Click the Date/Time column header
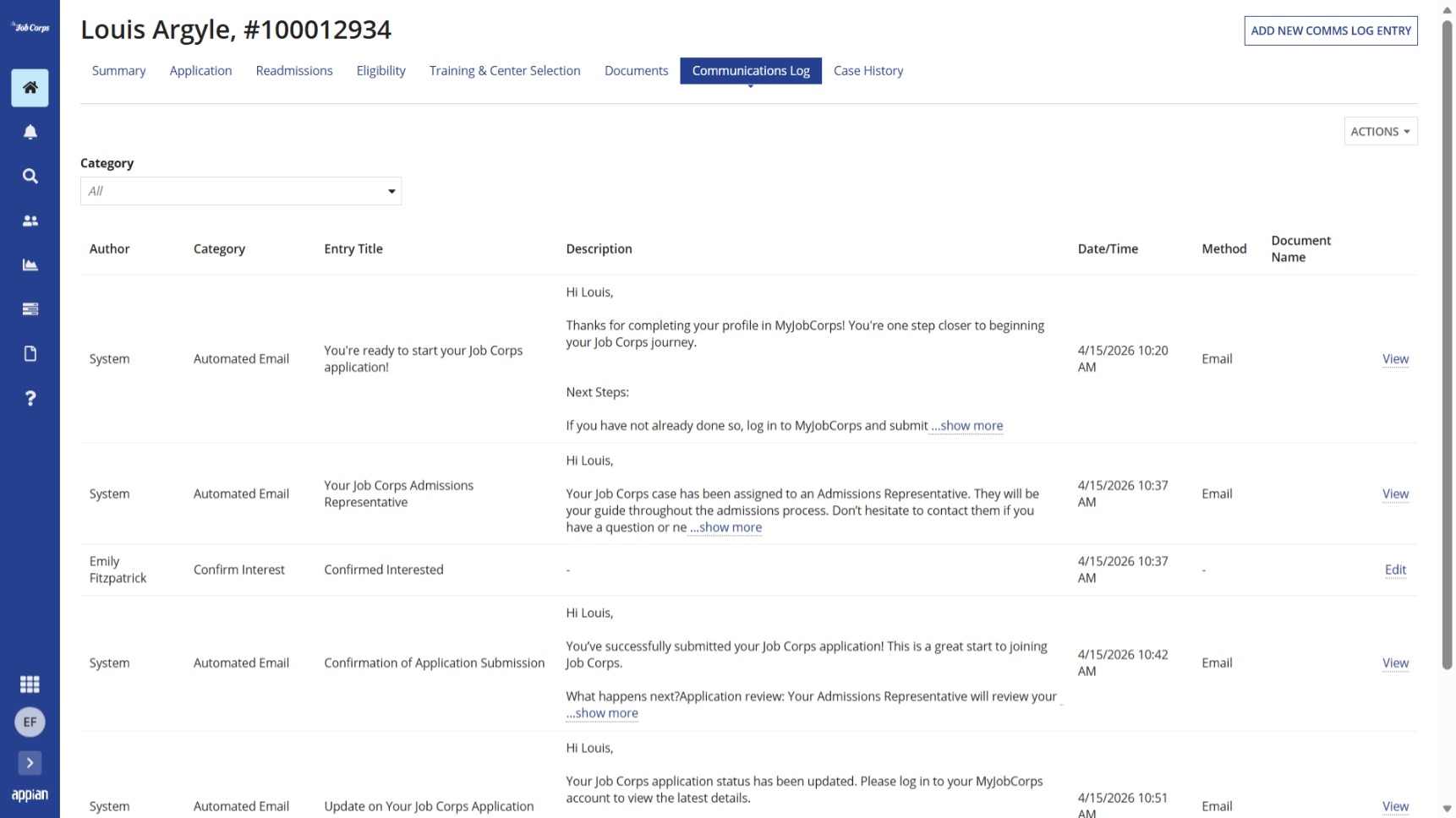 [1108, 248]
